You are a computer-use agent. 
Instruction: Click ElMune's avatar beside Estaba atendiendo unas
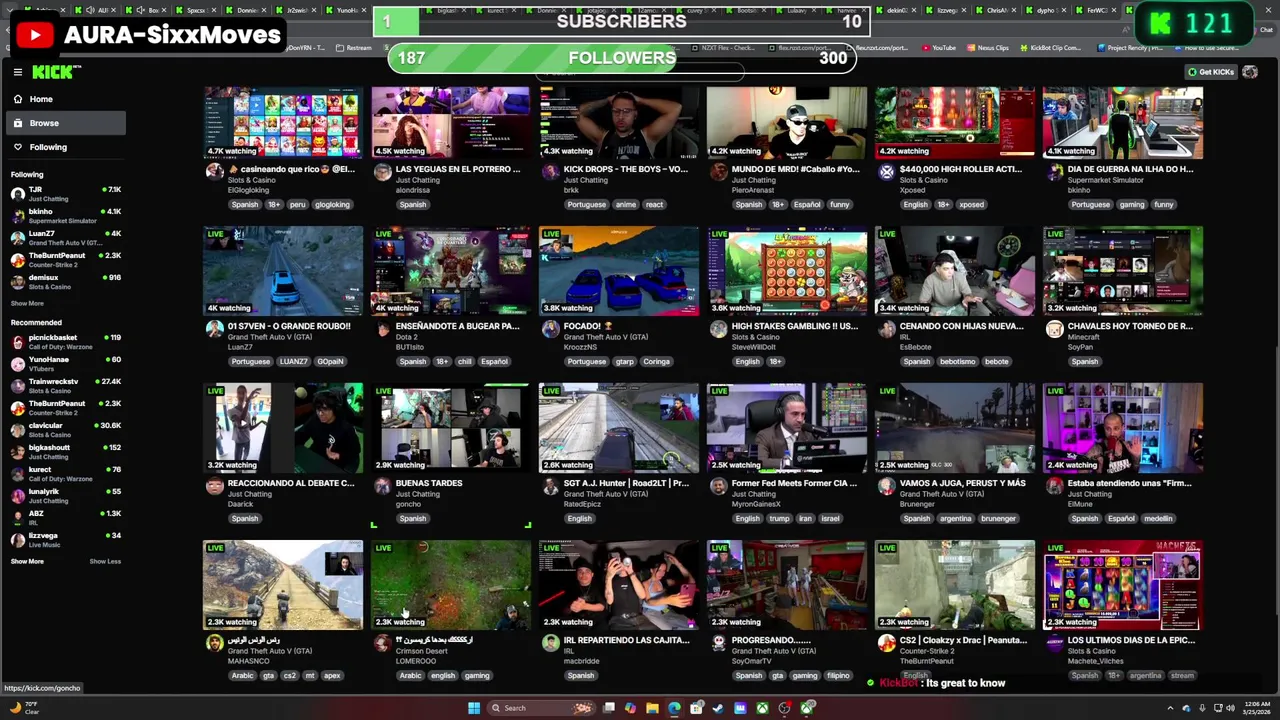point(1054,486)
